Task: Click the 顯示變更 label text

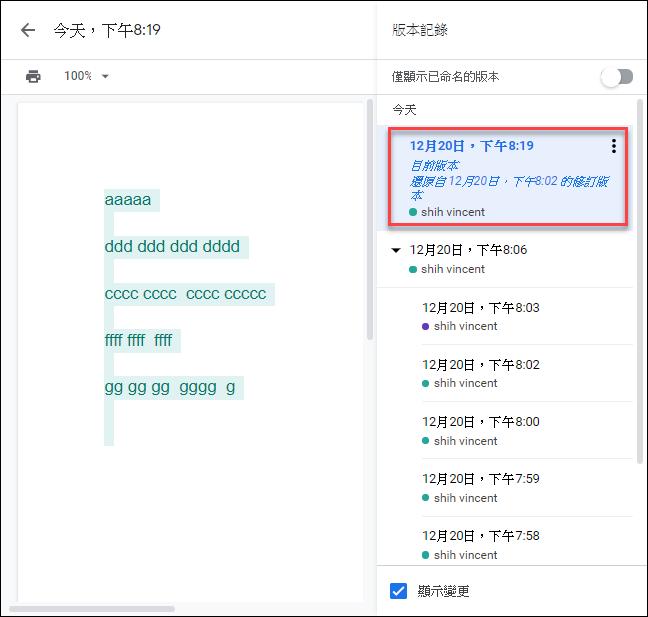Action: coord(443,591)
